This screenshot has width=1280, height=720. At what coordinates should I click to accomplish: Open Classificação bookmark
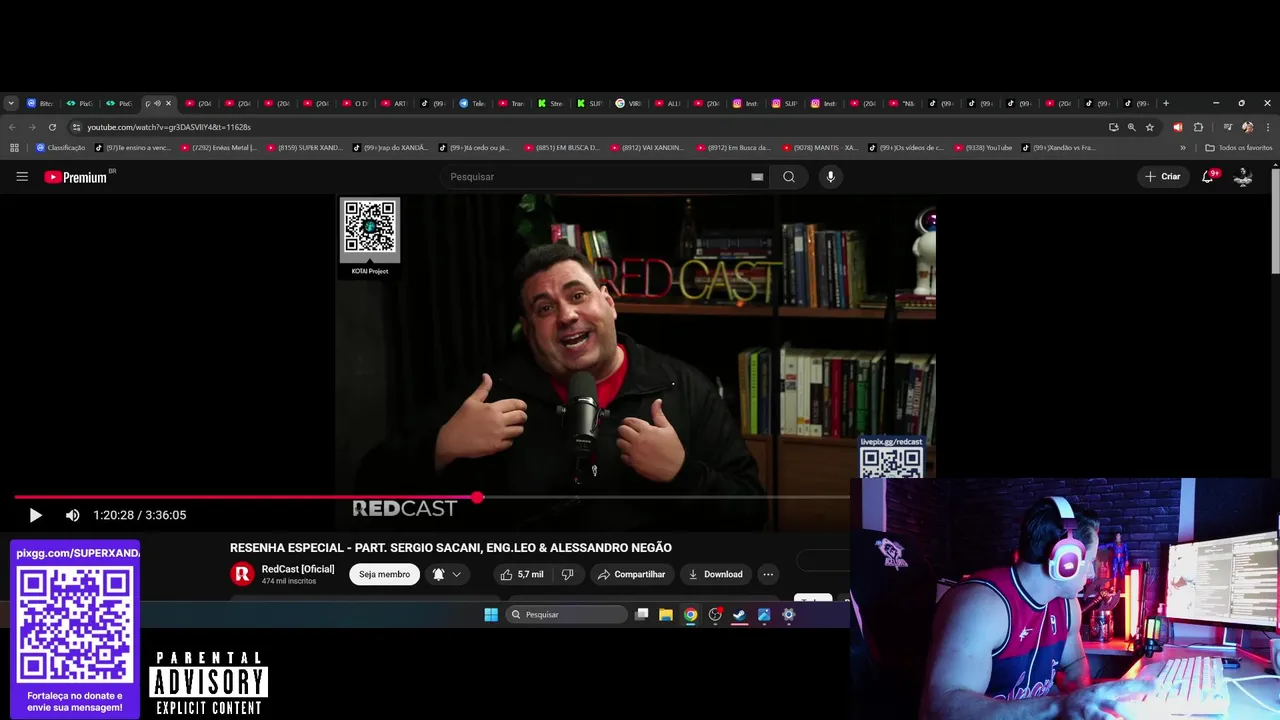[61, 148]
